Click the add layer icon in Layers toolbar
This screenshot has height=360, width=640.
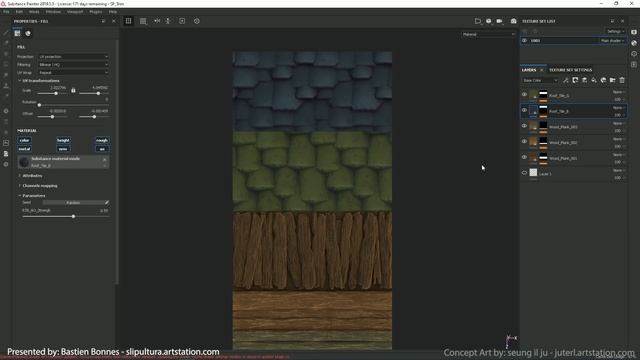click(584, 80)
